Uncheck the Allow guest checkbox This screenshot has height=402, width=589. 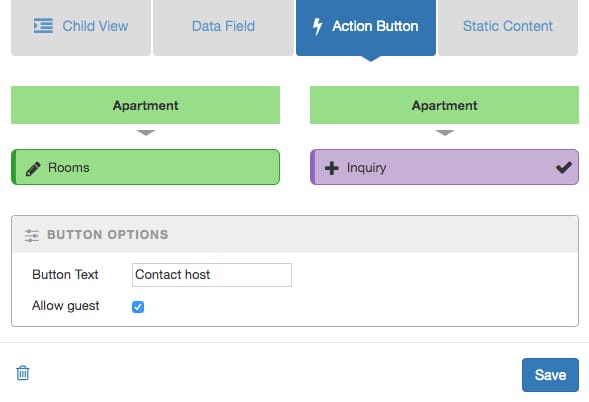point(138,307)
